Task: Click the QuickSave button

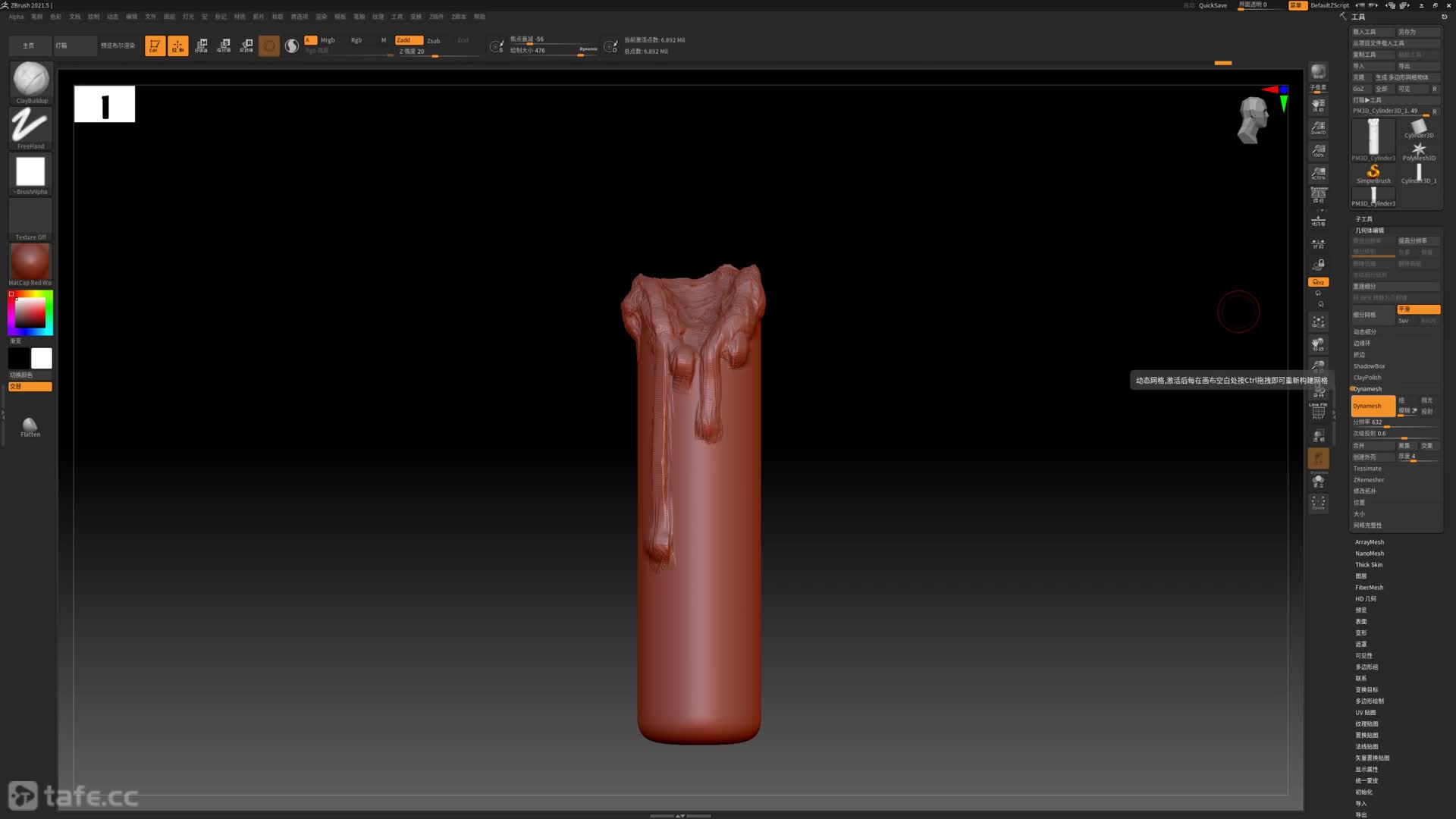Action: click(1213, 5)
